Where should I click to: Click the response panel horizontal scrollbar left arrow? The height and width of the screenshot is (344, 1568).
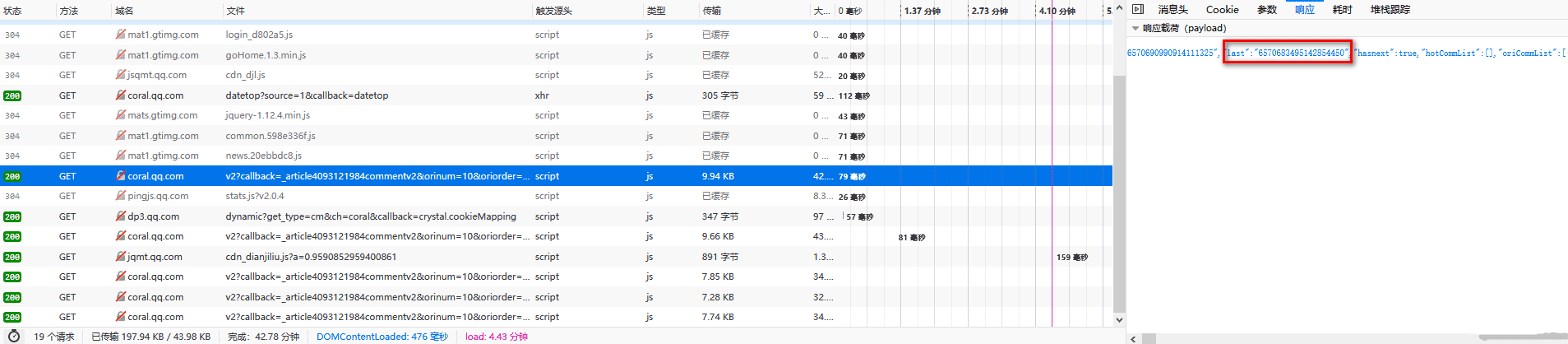1134,338
